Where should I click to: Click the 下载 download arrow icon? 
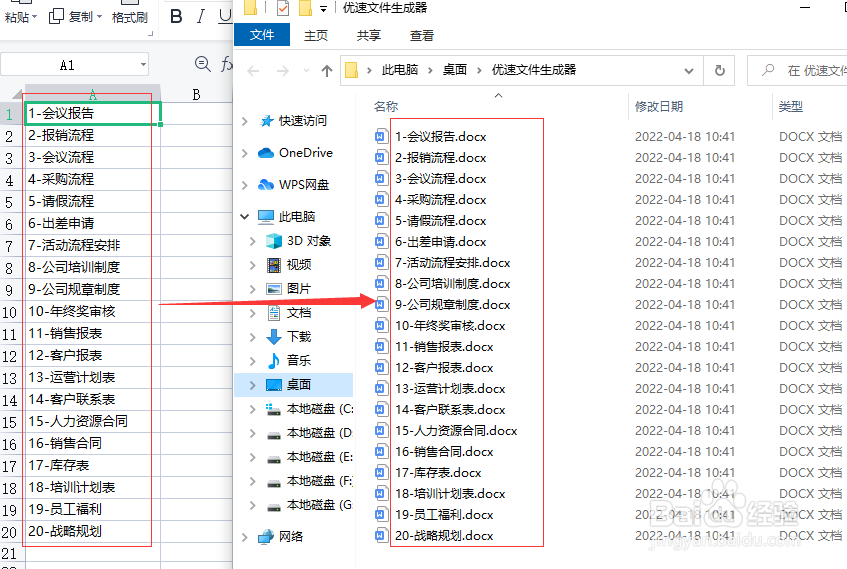274,337
